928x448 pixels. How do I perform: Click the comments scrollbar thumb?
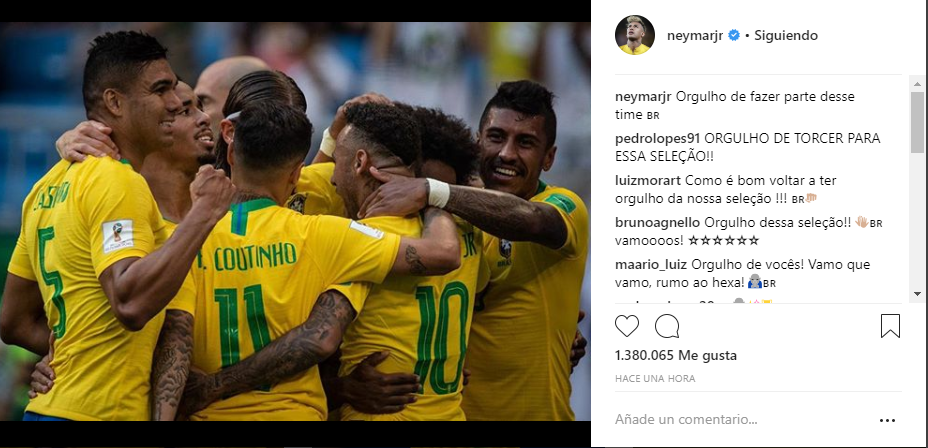pos(917,123)
